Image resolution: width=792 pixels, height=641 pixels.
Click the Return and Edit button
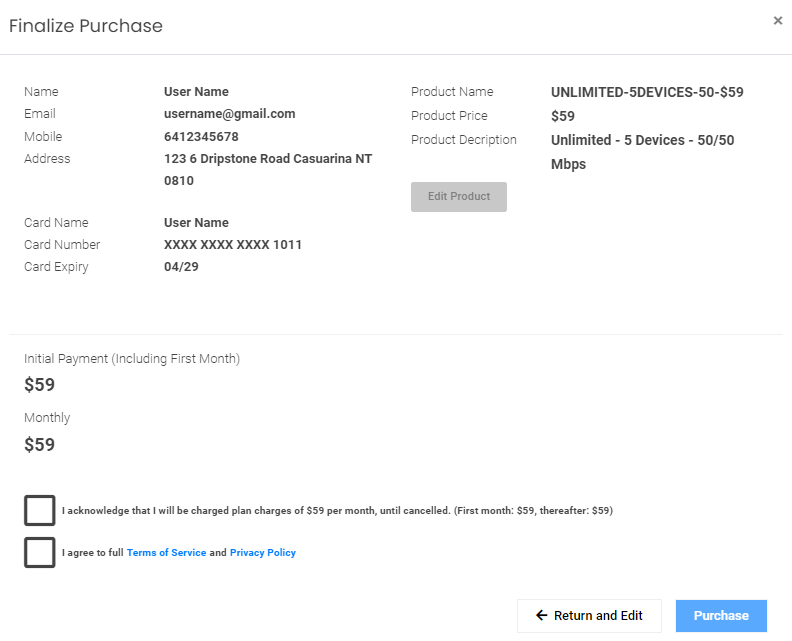[589, 616]
